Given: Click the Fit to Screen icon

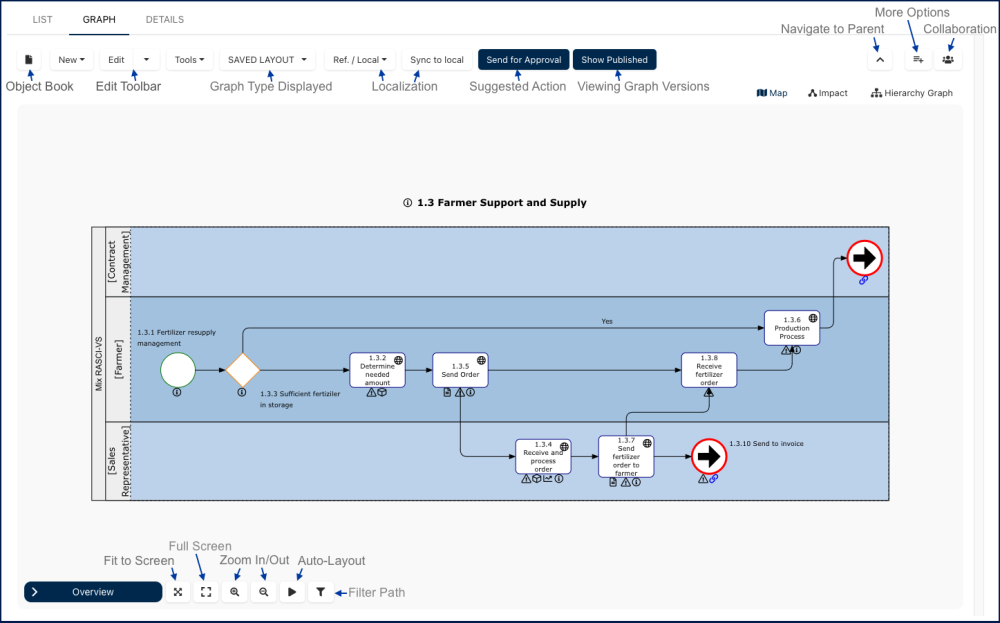Looking at the screenshot, I should click(x=178, y=592).
